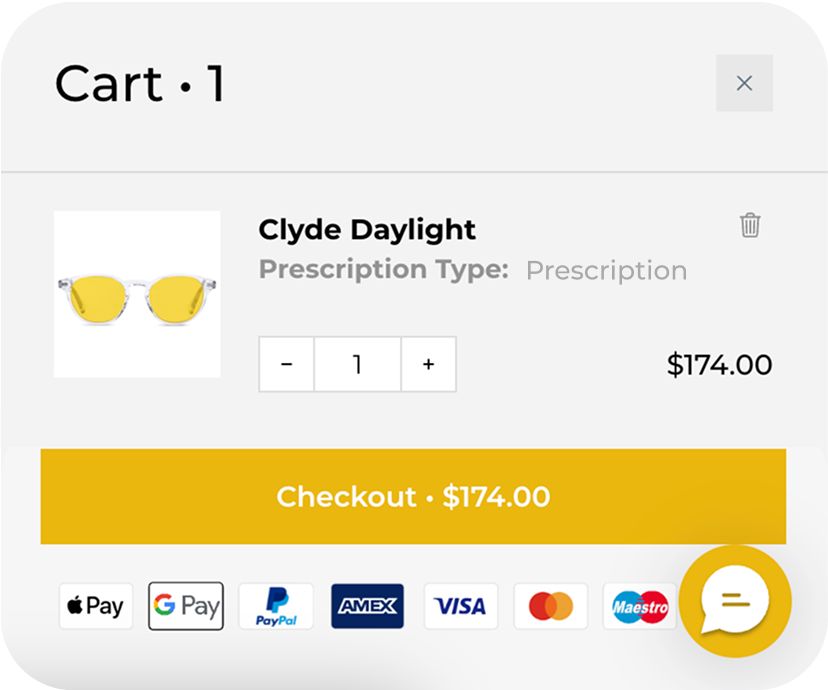The image size is (828, 690).
Task: Click the gray Prescription value text
Action: (607, 270)
